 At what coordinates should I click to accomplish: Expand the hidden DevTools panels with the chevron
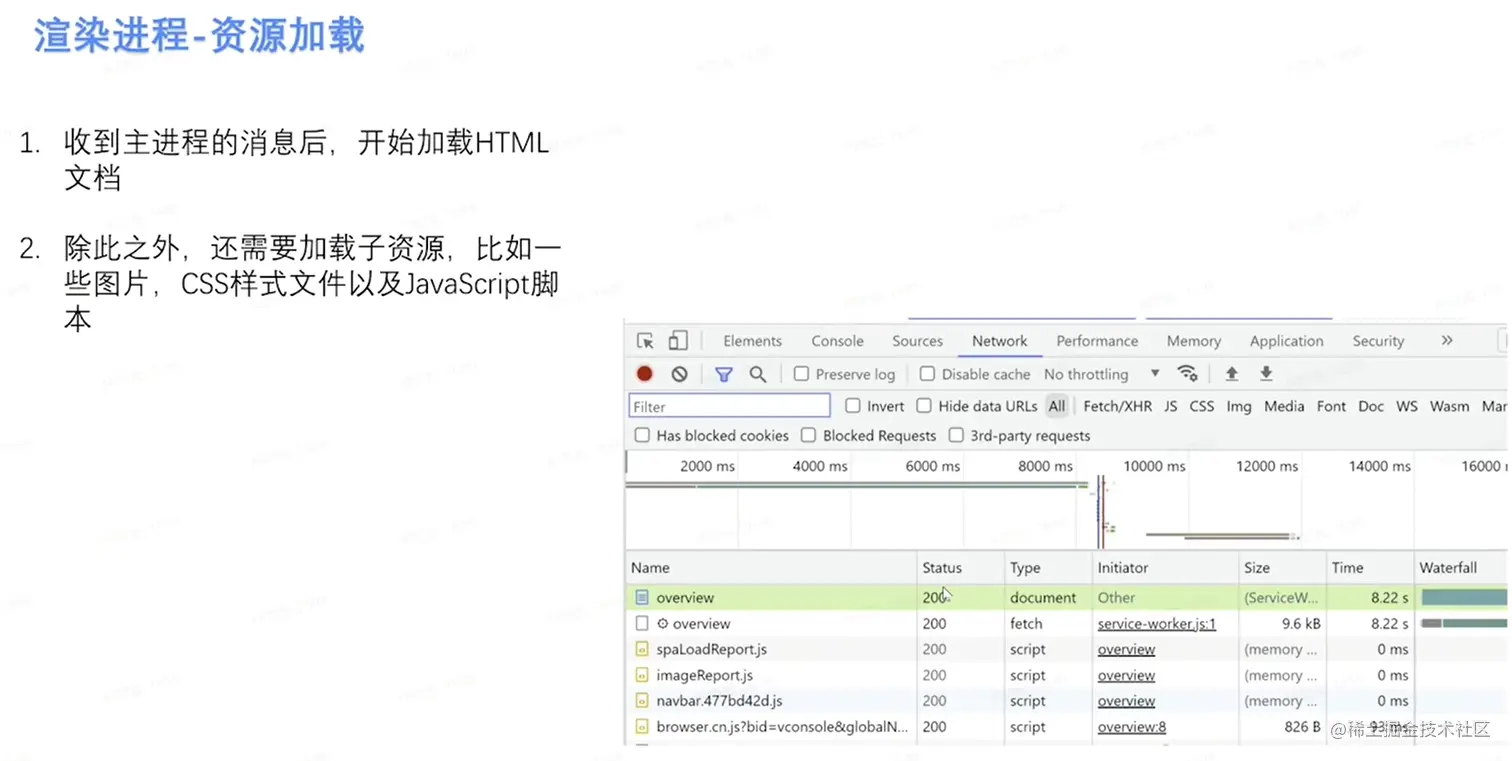pos(1446,340)
